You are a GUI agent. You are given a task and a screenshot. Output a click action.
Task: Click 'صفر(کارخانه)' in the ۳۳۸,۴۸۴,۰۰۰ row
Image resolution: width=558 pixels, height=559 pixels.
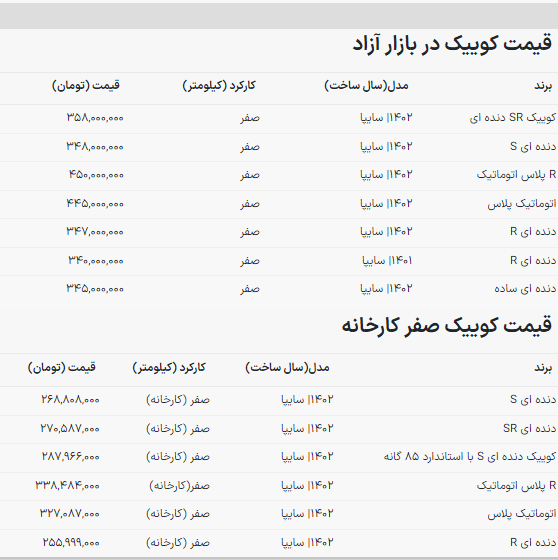pos(179,486)
